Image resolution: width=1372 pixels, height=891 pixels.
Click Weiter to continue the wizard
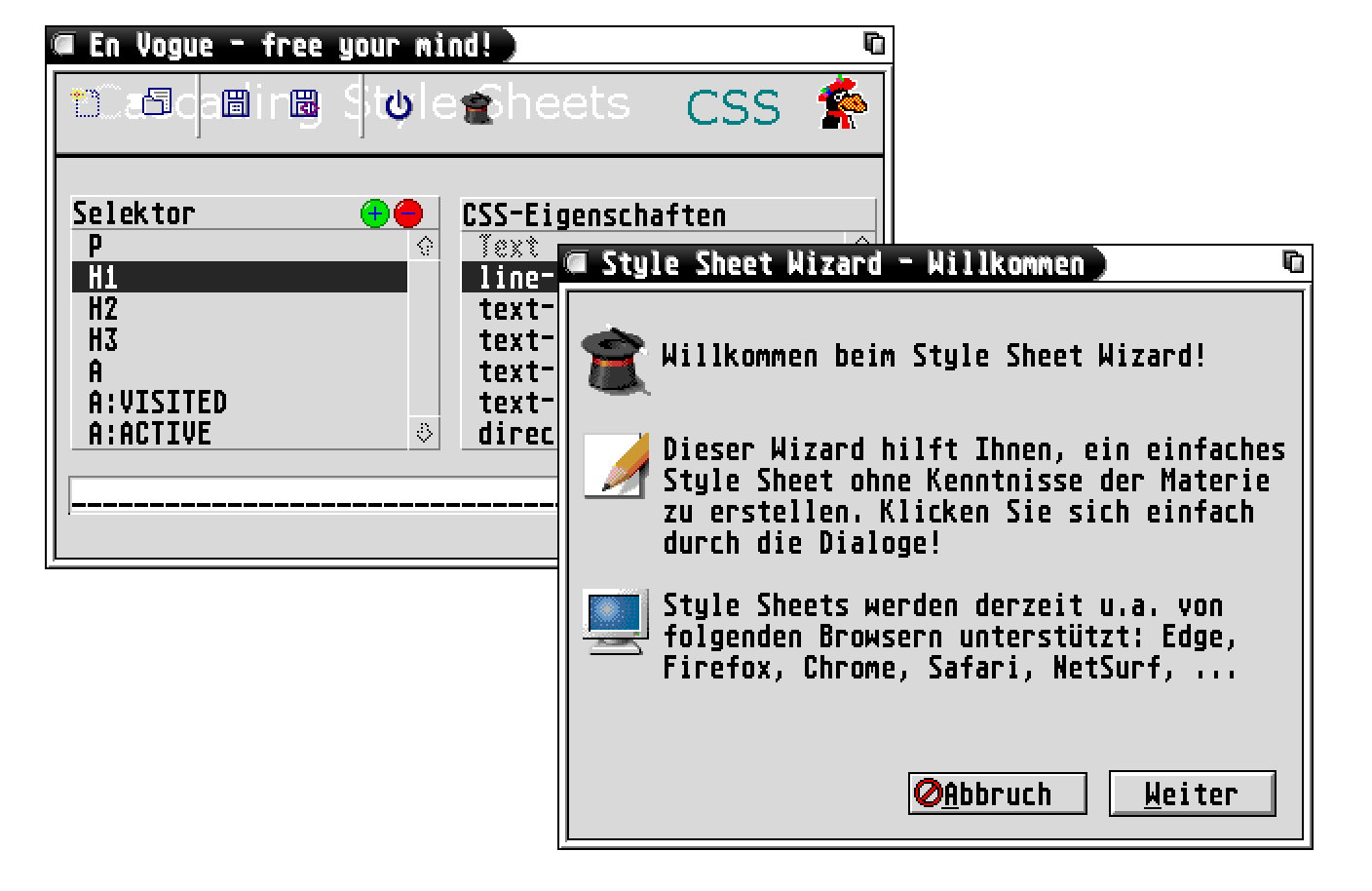tap(1192, 794)
